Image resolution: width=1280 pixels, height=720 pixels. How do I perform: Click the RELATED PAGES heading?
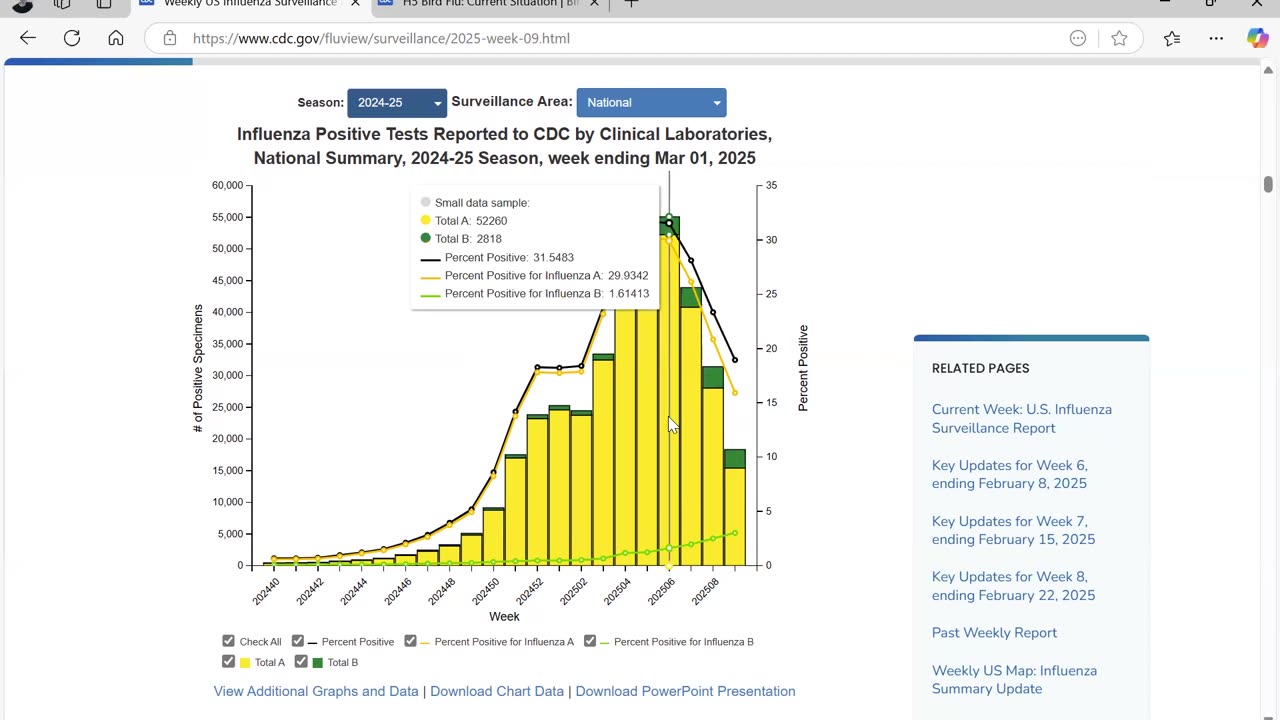[980, 368]
